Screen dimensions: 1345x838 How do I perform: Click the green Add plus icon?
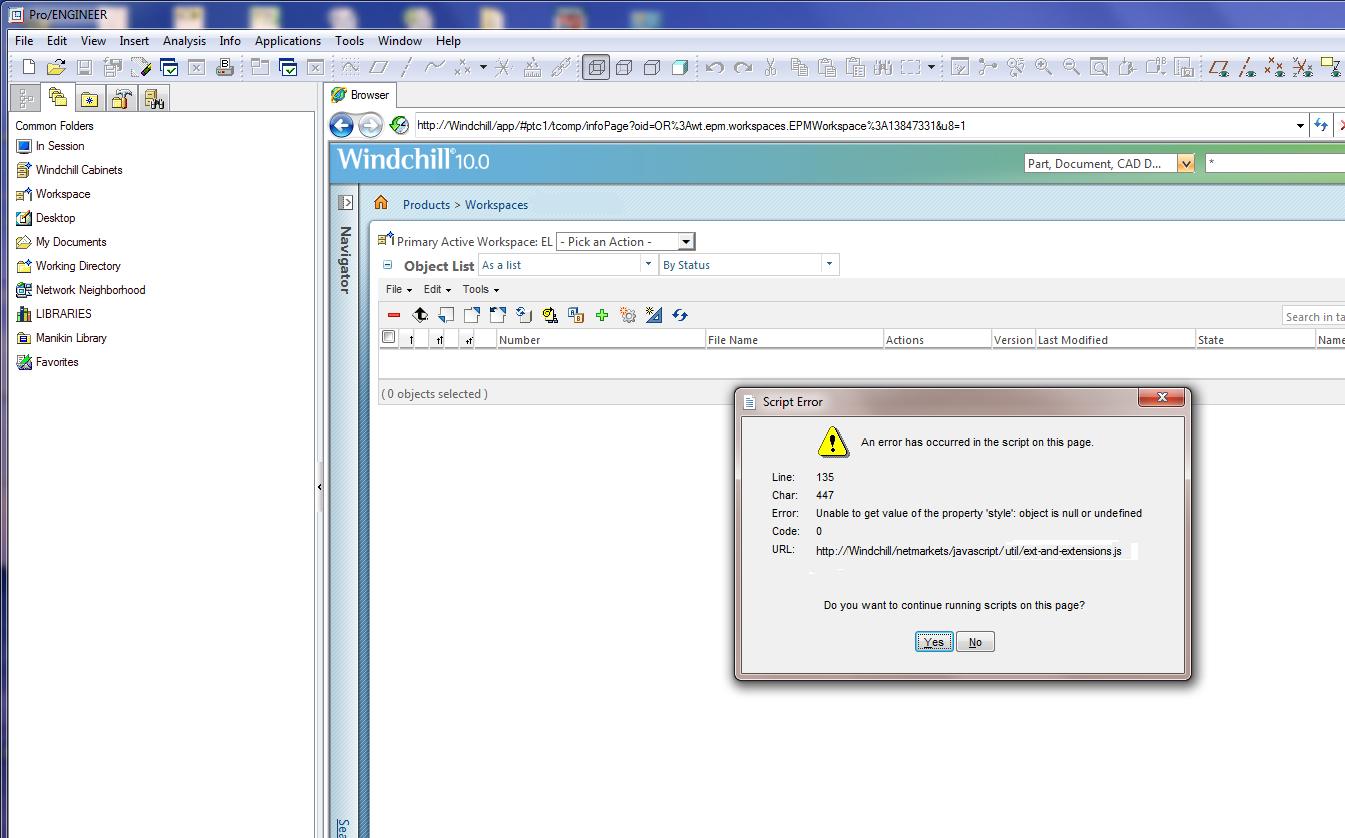pos(602,315)
